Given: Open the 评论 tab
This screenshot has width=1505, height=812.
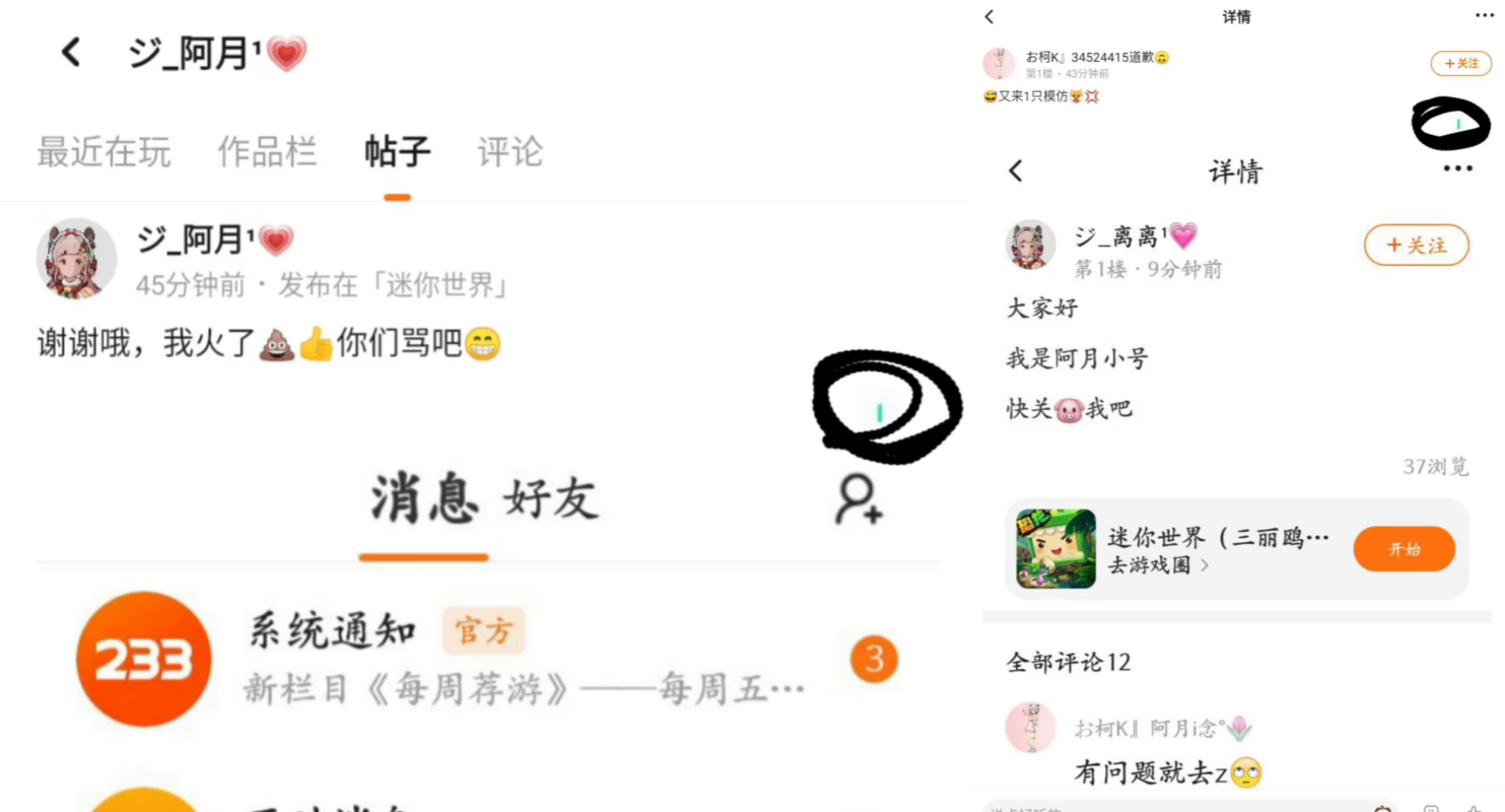Looking at the screenshot, I should click(510, 152).
